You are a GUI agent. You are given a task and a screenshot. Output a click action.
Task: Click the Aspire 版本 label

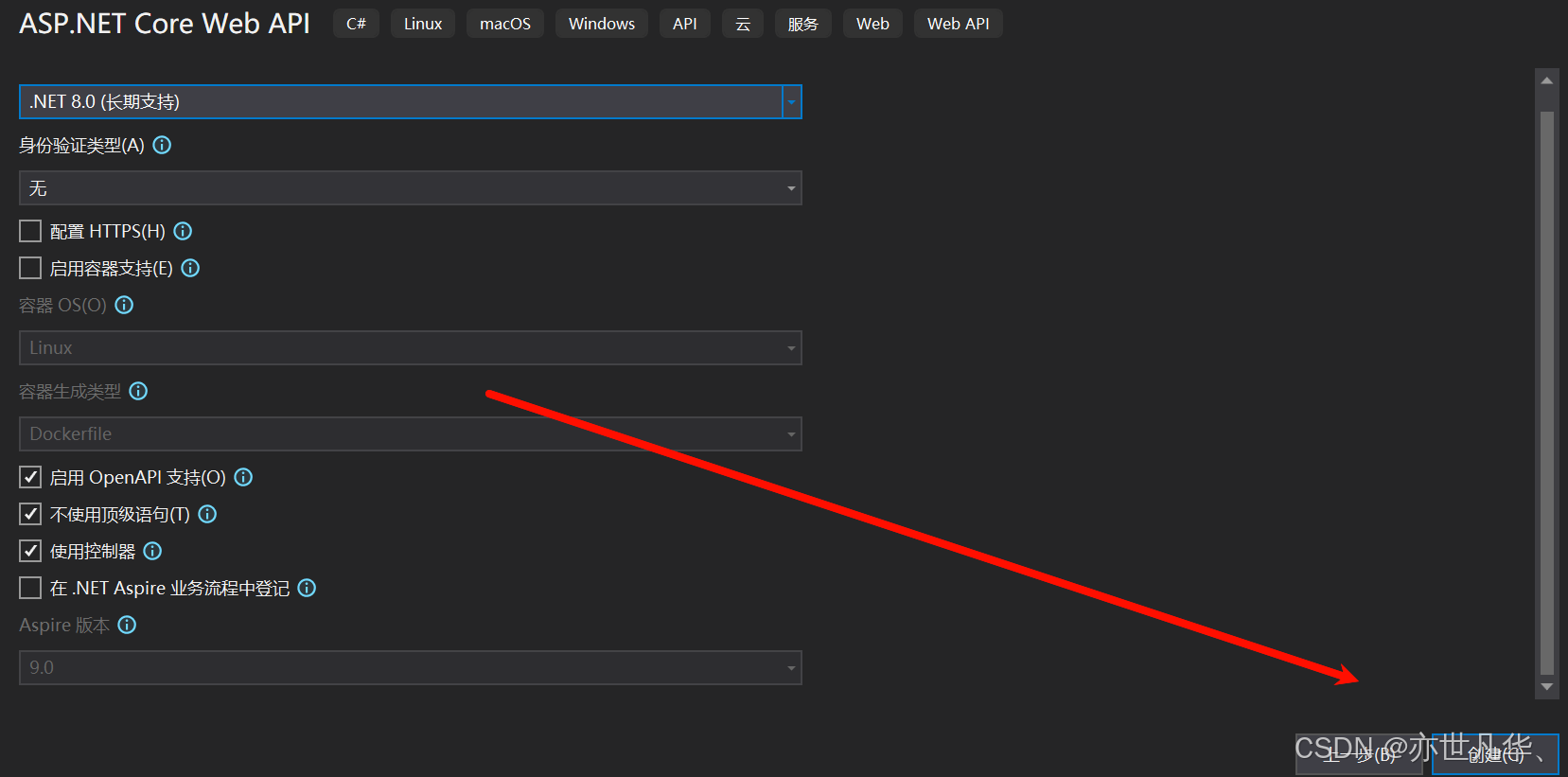(64, 625)
